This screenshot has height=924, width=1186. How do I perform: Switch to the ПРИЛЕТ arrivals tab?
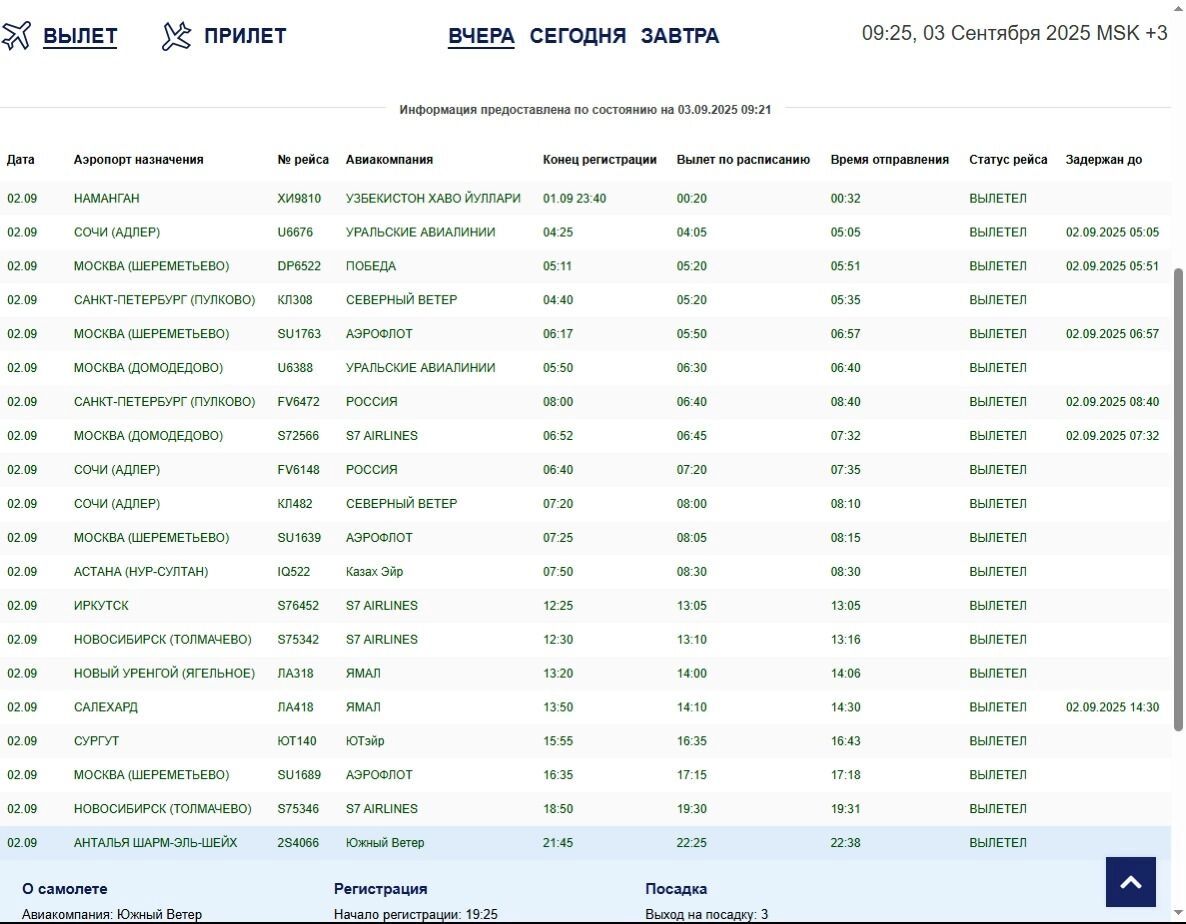245,36
